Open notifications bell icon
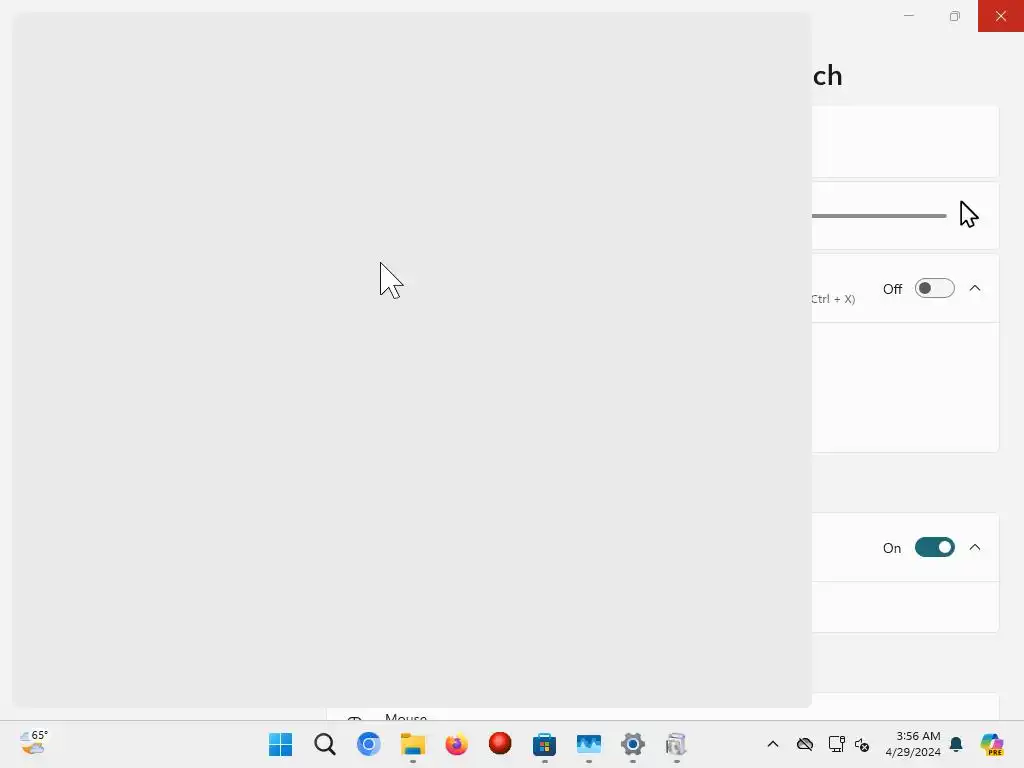This screenshot has width=1024, height=768. tap(956, 744)
